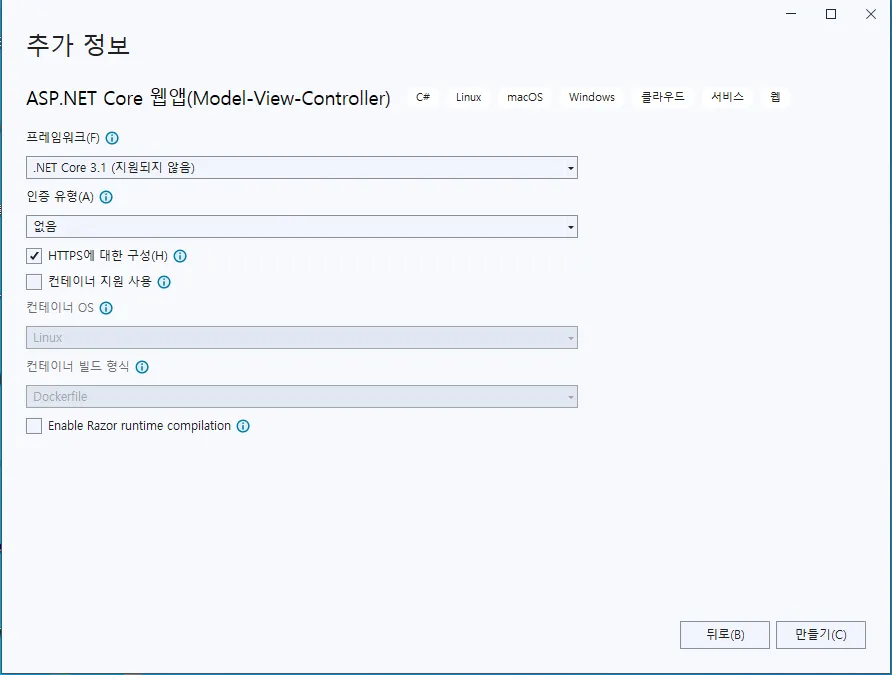
Task: Click the 서비스 tag
Action: pos(728,97)
